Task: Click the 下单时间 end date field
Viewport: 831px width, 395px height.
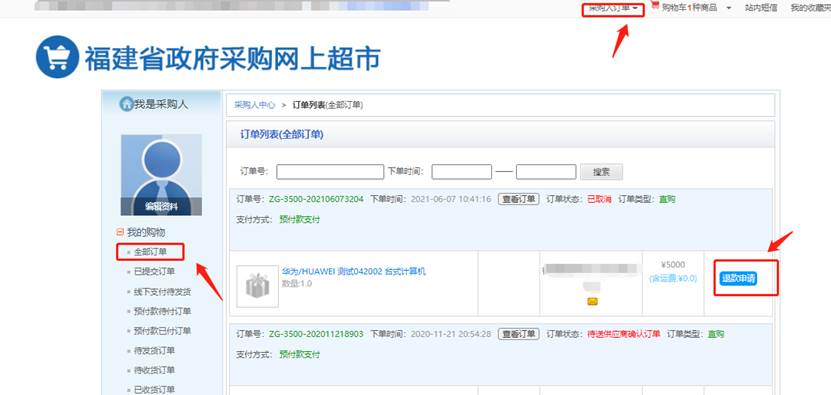Action: coord(546,172)
